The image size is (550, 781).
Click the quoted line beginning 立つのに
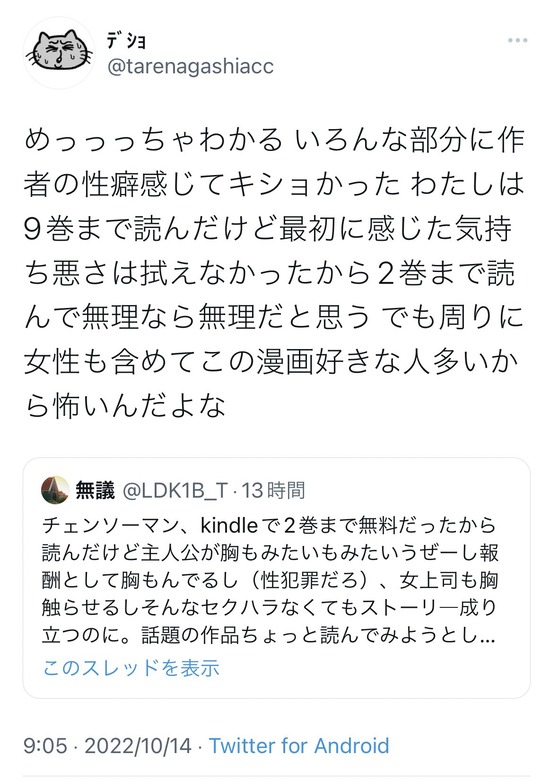[x=270, y=636]
